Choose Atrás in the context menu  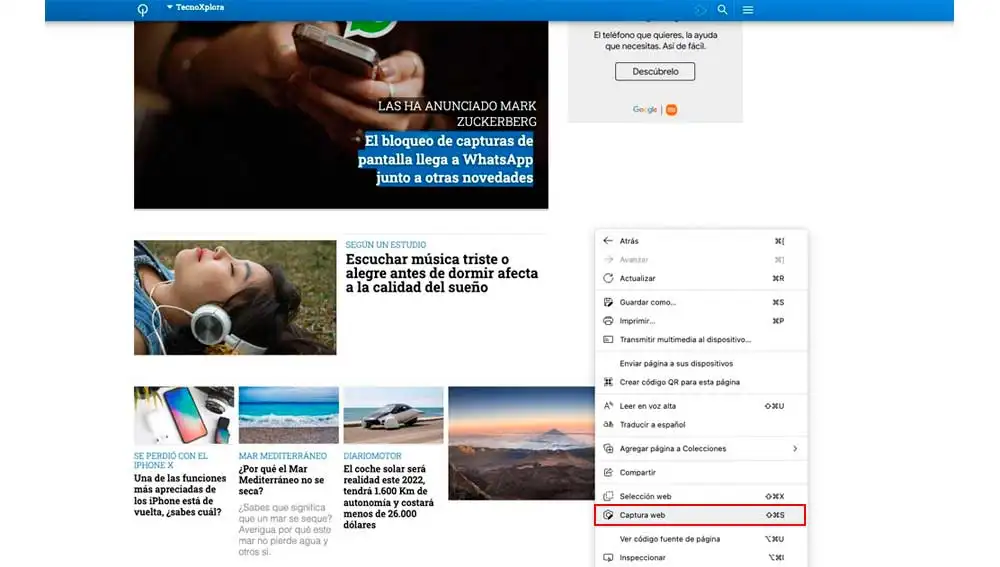tap(701, 241)
